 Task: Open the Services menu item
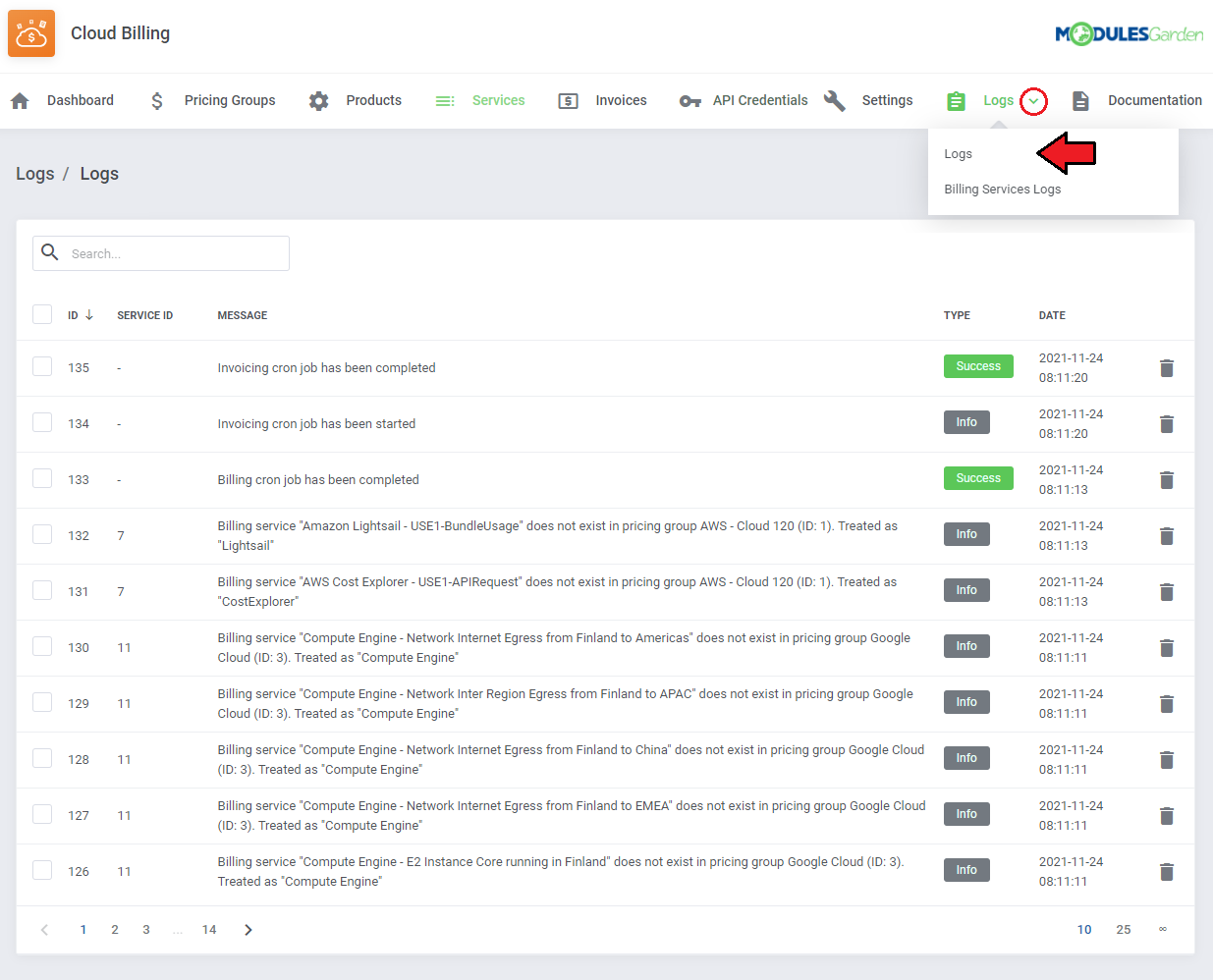(498, 100)
